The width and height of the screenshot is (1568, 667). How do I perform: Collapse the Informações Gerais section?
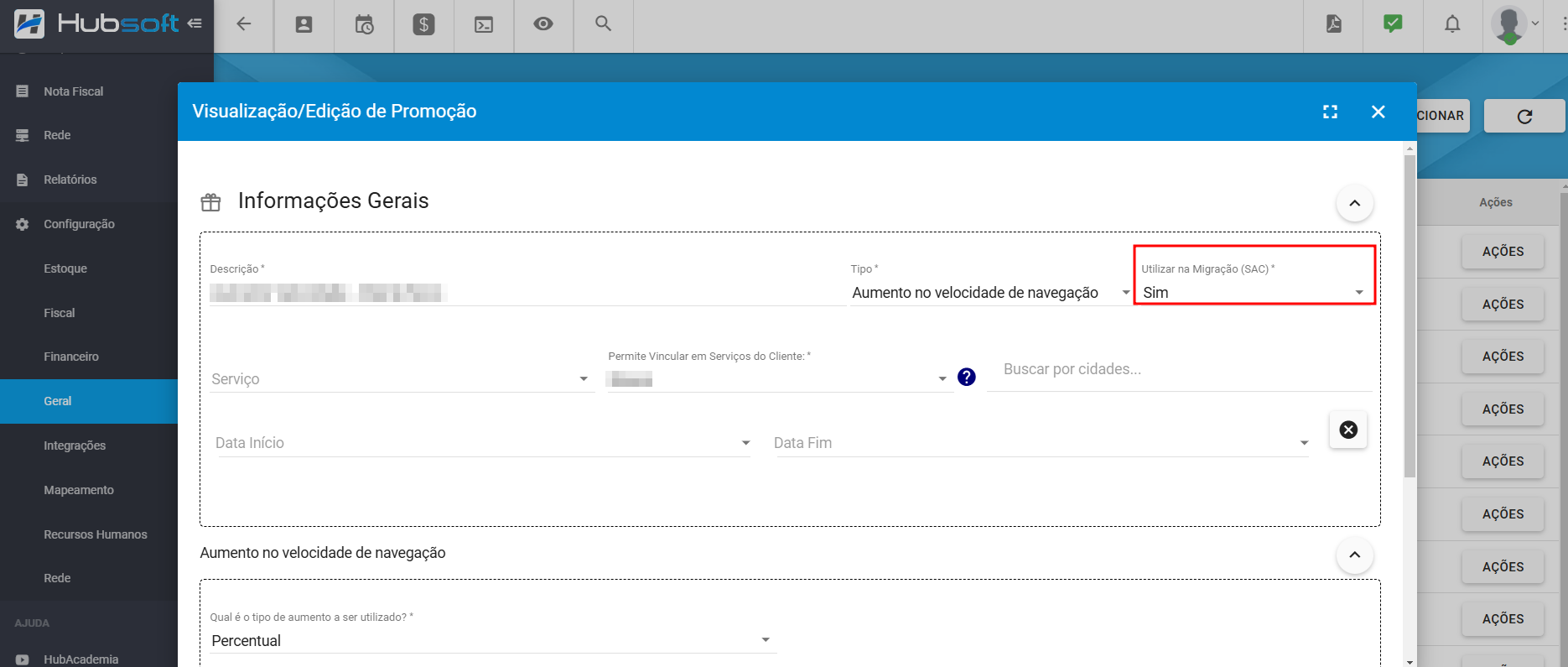click(x=1354, y=203)
